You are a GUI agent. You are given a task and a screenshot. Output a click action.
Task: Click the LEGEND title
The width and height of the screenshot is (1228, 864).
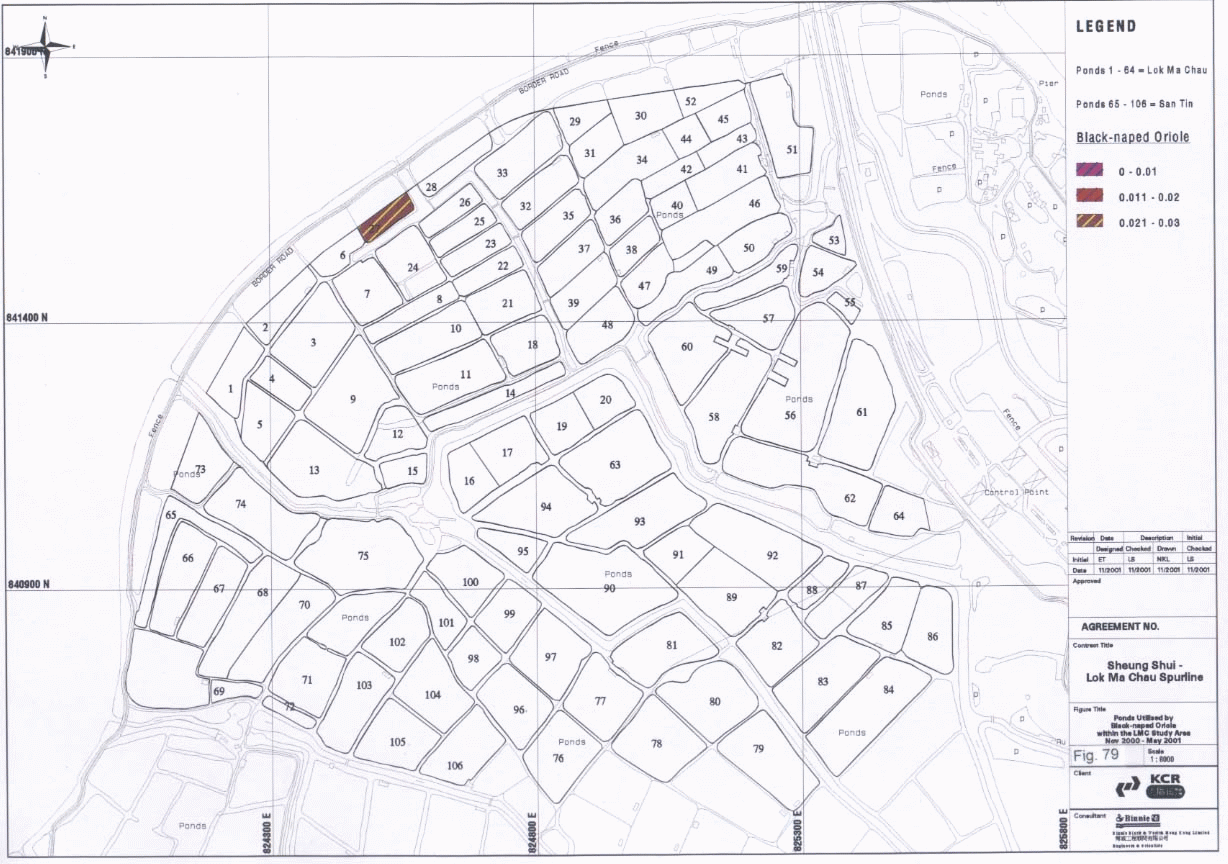point(1105,27)
